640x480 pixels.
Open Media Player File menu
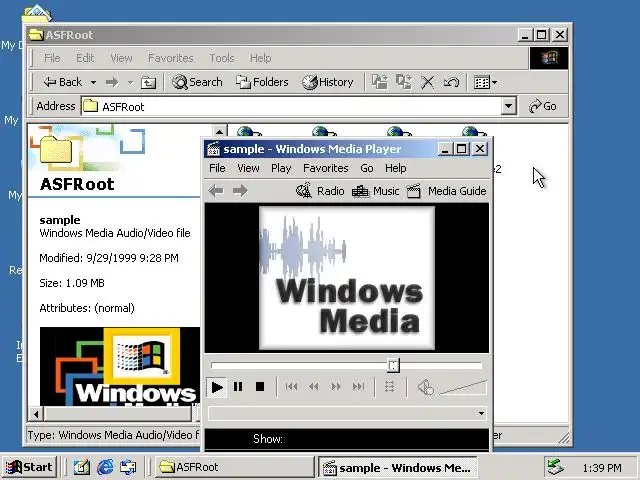click(x=217, y=168)
